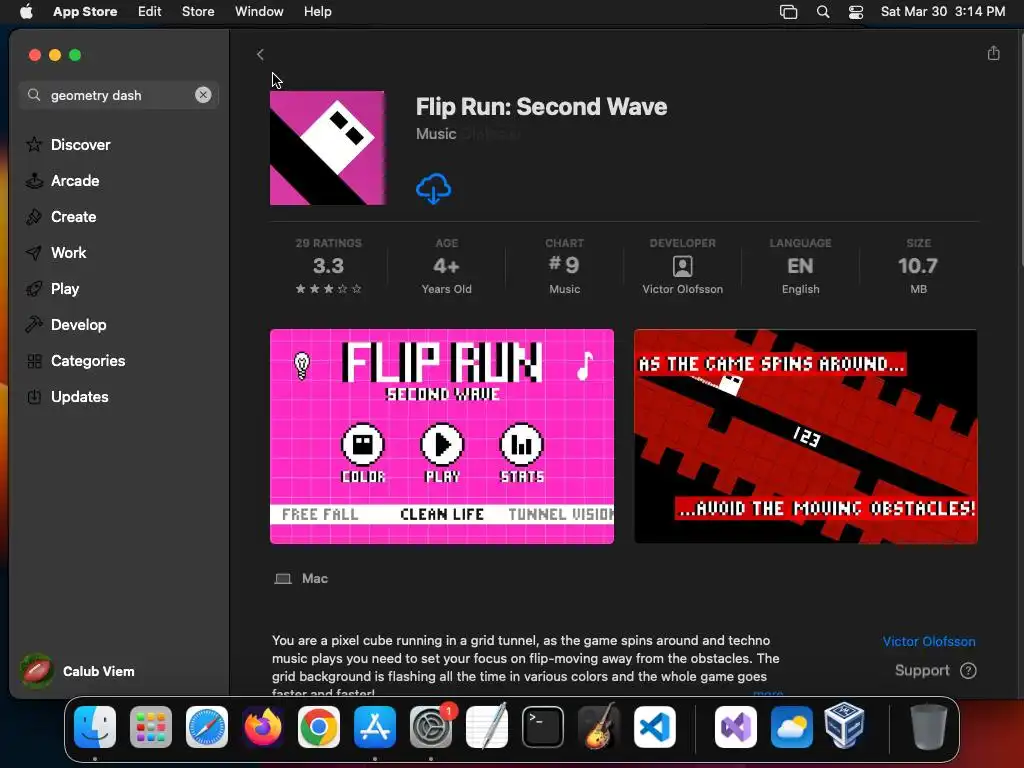Open the Store menu
The image size is (1024, 768).
(x=198, y=12)
